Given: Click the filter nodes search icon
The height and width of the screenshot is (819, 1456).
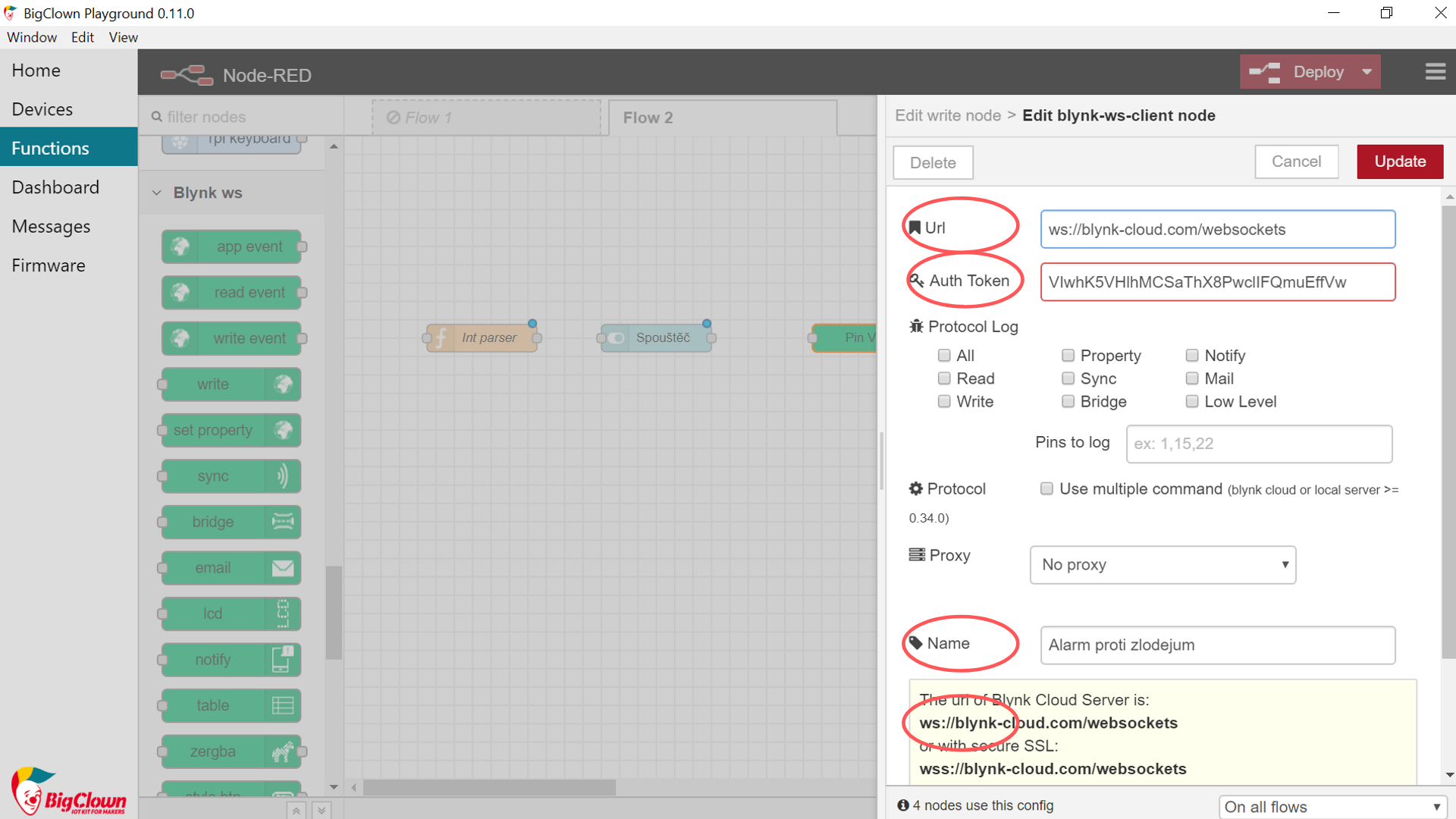Looking at the screenshot, I should [157, 117].
